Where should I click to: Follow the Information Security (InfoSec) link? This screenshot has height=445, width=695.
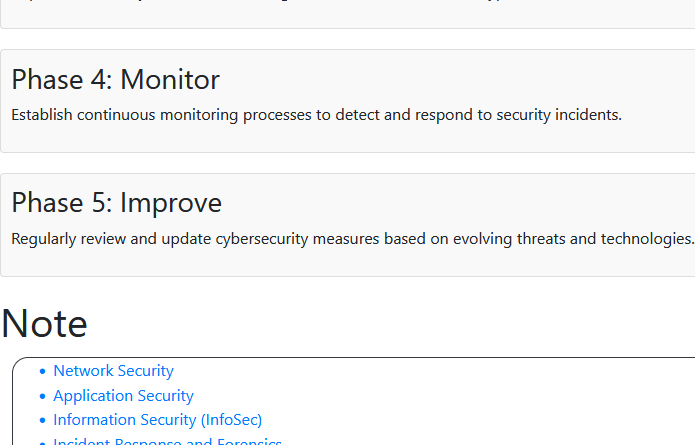(157, 420)
